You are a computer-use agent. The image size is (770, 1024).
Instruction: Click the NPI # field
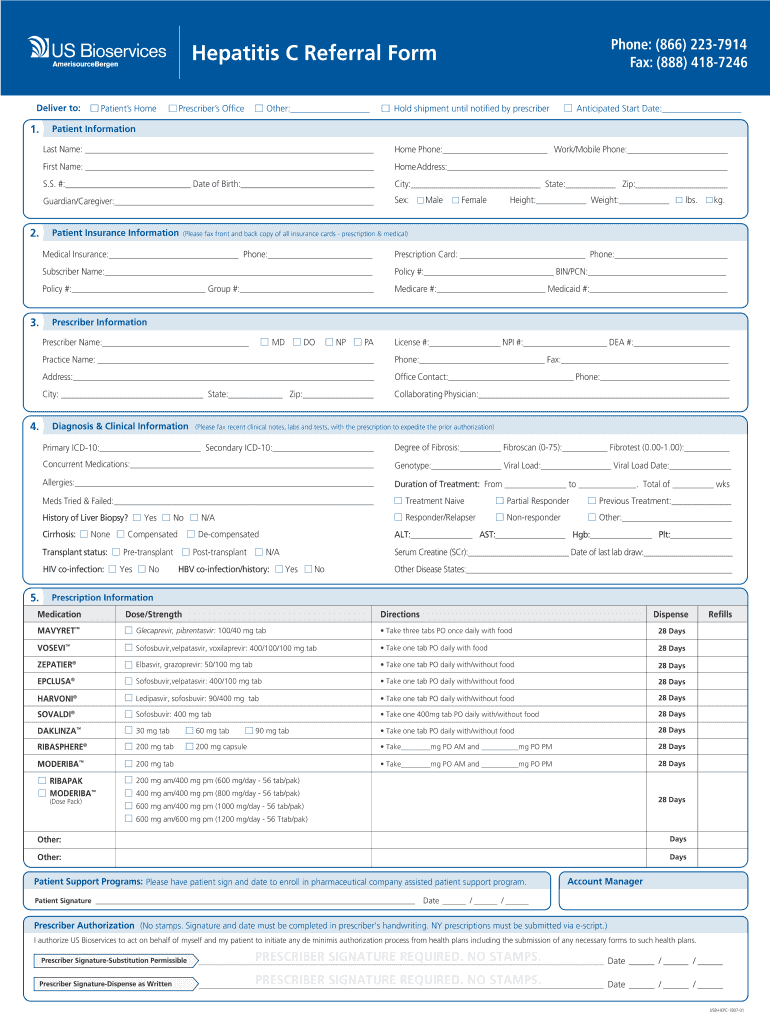(x=566, y=342)
